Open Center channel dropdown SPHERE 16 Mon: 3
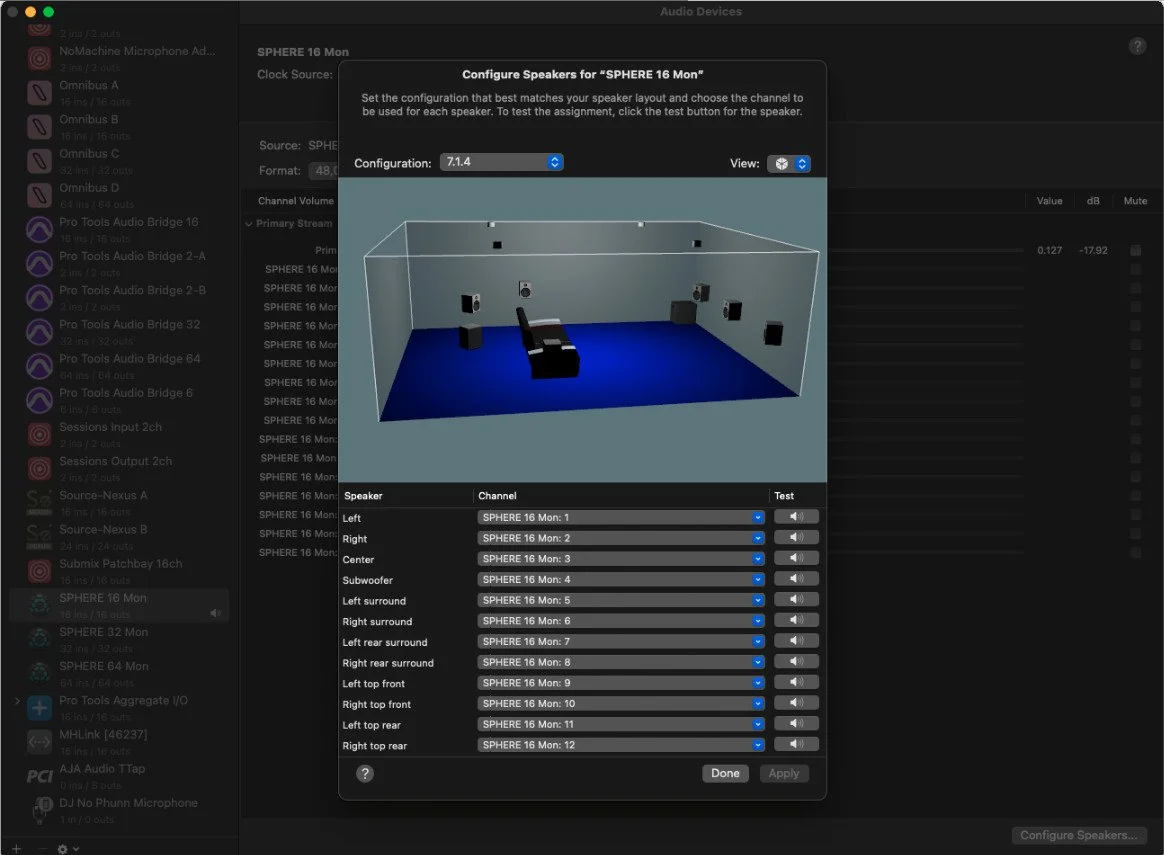1164x855 pixels. coord(621,559)
